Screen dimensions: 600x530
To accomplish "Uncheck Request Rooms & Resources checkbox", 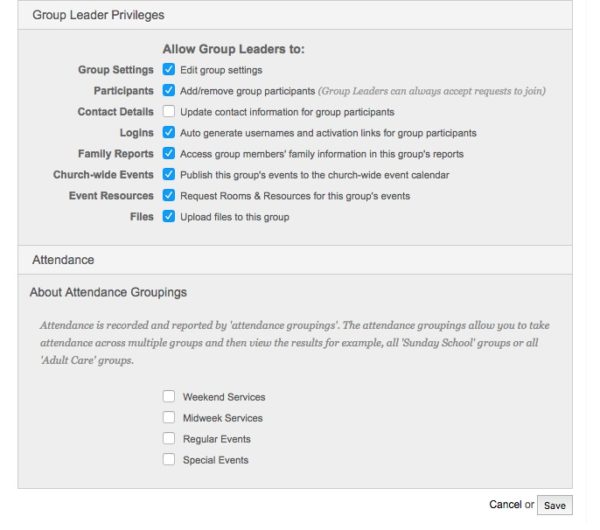I will click(x=169, y=195).
